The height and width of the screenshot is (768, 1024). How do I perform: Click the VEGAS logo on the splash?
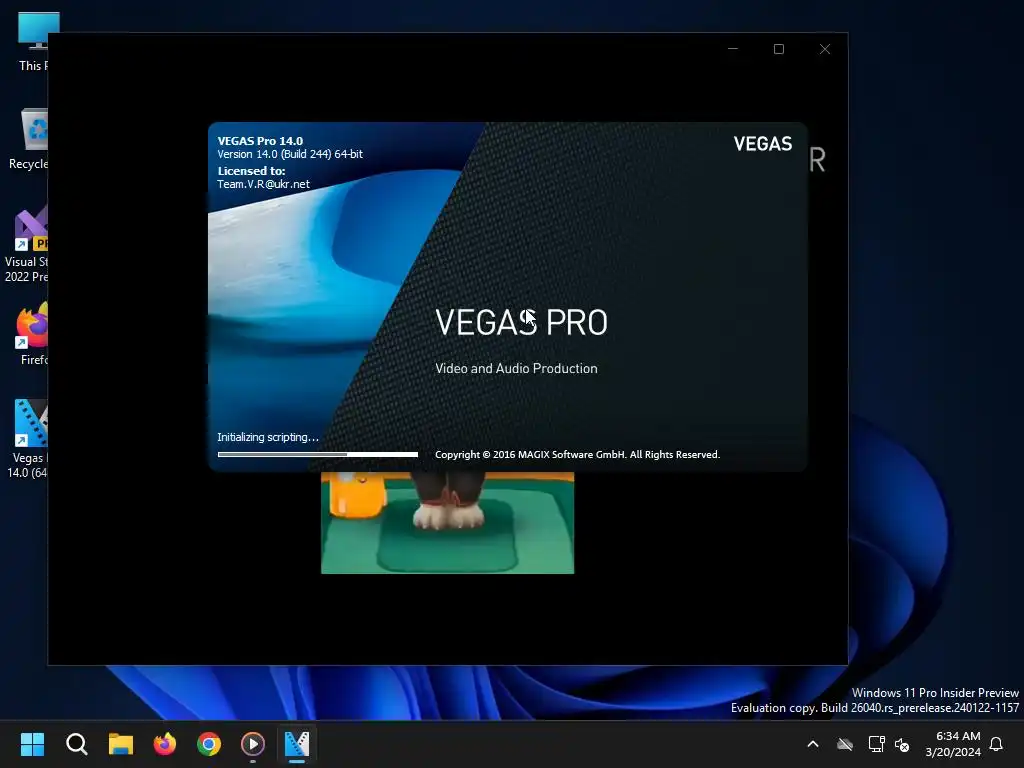click(x=763, y=144)
